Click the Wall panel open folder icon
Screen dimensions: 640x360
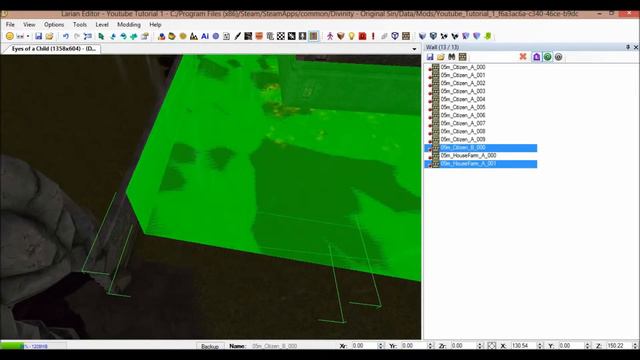[441, 57]
